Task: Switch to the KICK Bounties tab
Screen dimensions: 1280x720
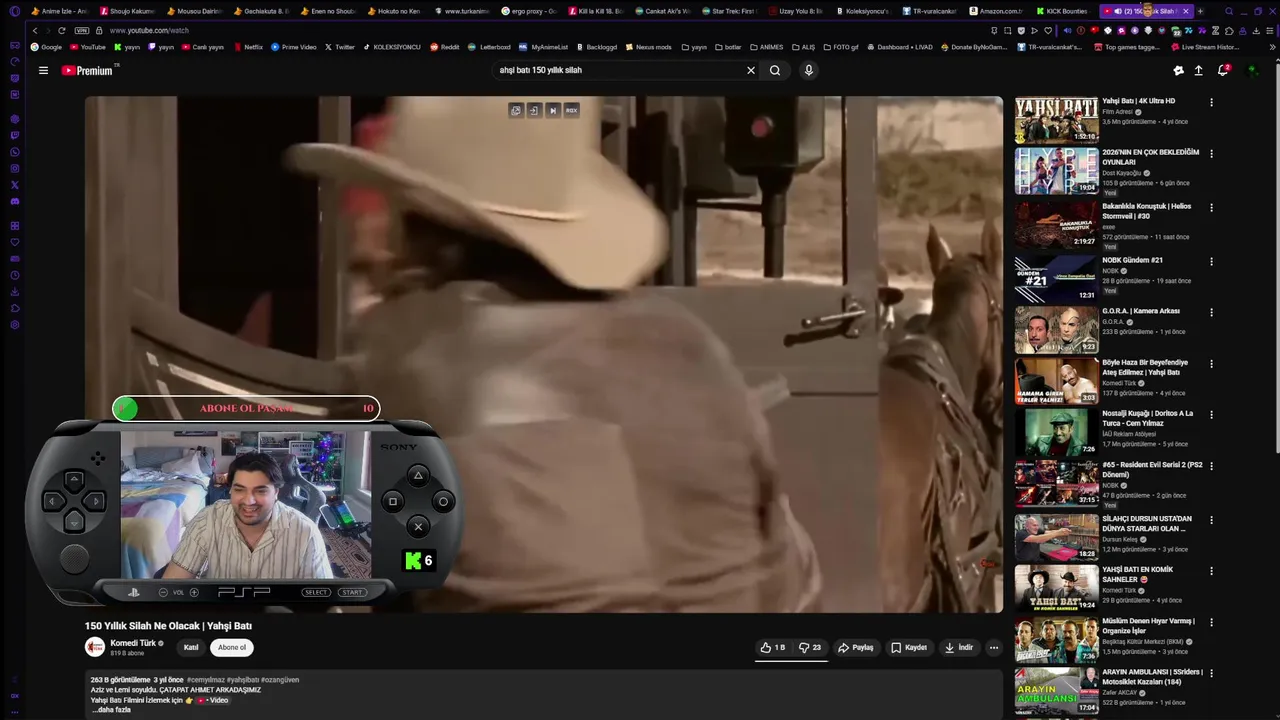Action: [1062, 11]
